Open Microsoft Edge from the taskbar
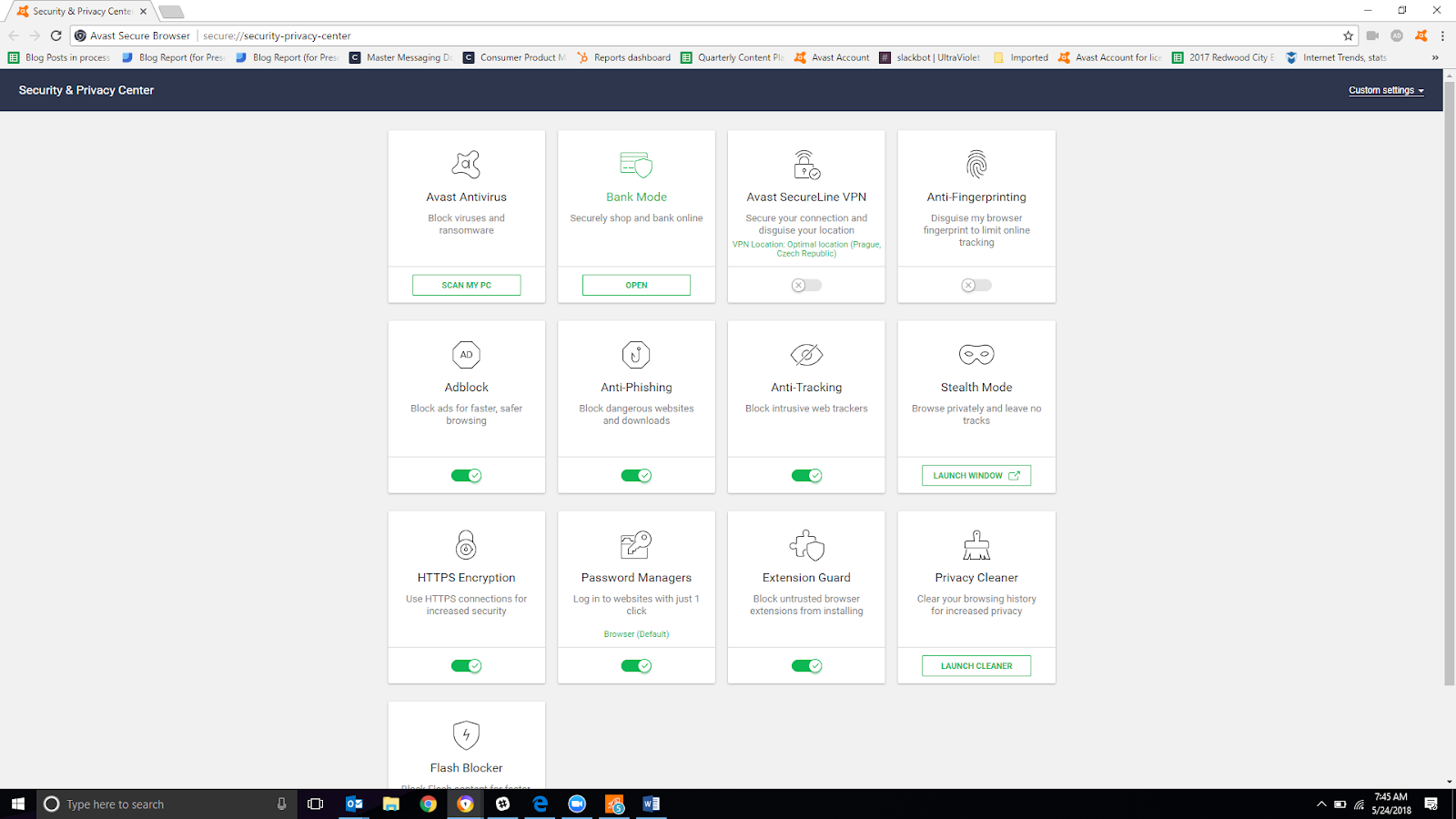The image size is (1456, 819). coord(541,804)
